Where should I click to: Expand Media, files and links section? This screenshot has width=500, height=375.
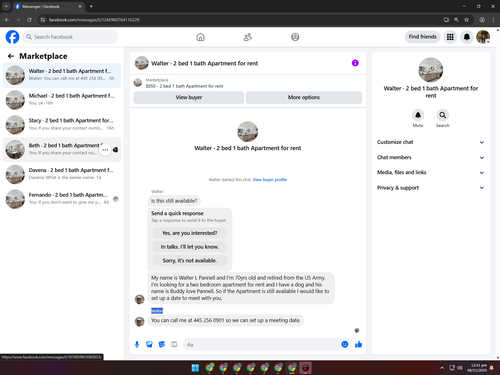(x=430, y=172)
